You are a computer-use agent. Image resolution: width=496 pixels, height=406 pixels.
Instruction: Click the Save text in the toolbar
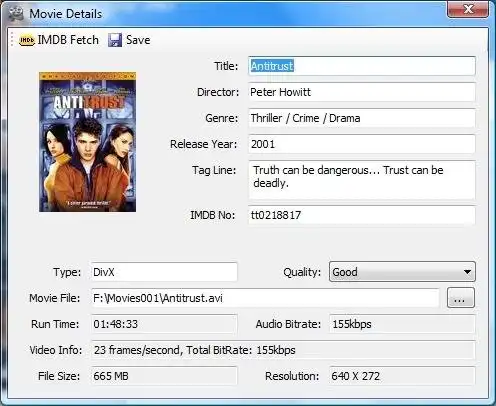[138, 40]
